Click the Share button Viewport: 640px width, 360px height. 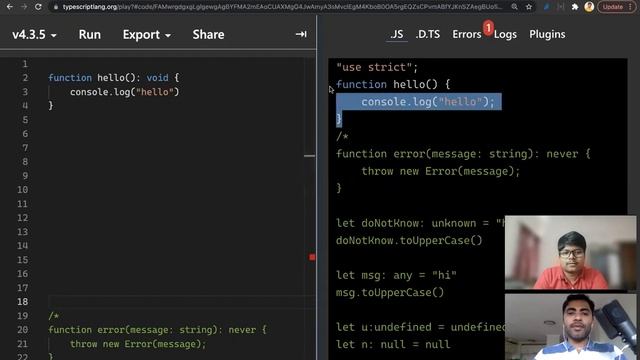(208, 35)
